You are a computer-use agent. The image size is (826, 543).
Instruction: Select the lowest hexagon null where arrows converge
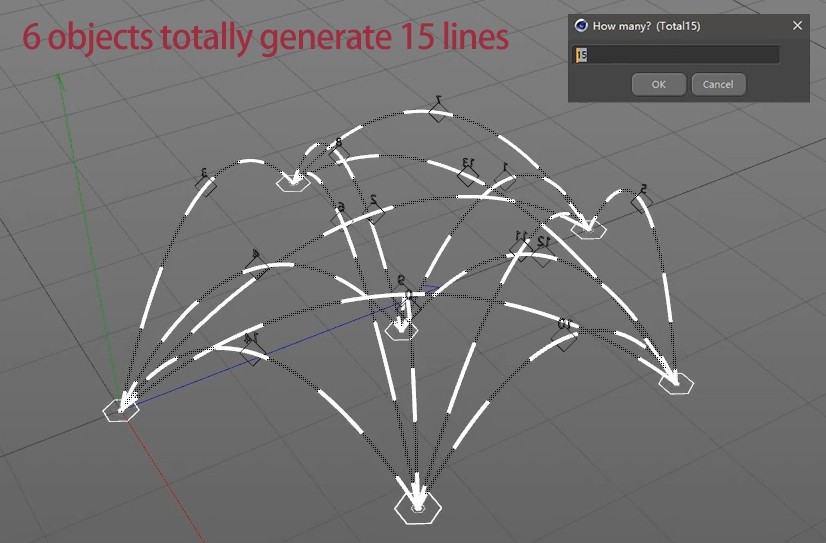pyautogui.click(x=418, y=508)
